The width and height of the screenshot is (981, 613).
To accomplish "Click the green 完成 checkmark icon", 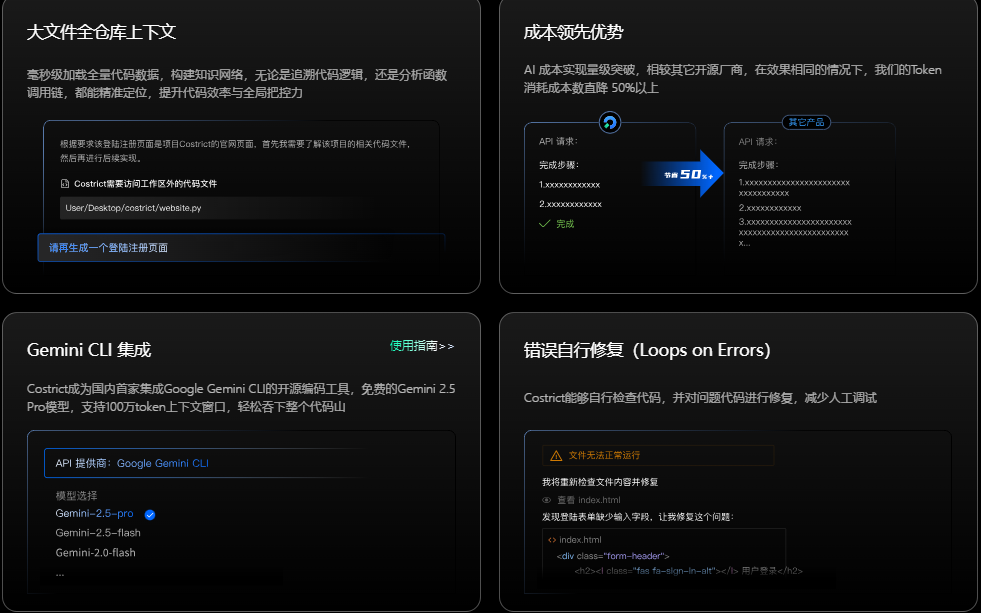I will click(x=544, y=223).
